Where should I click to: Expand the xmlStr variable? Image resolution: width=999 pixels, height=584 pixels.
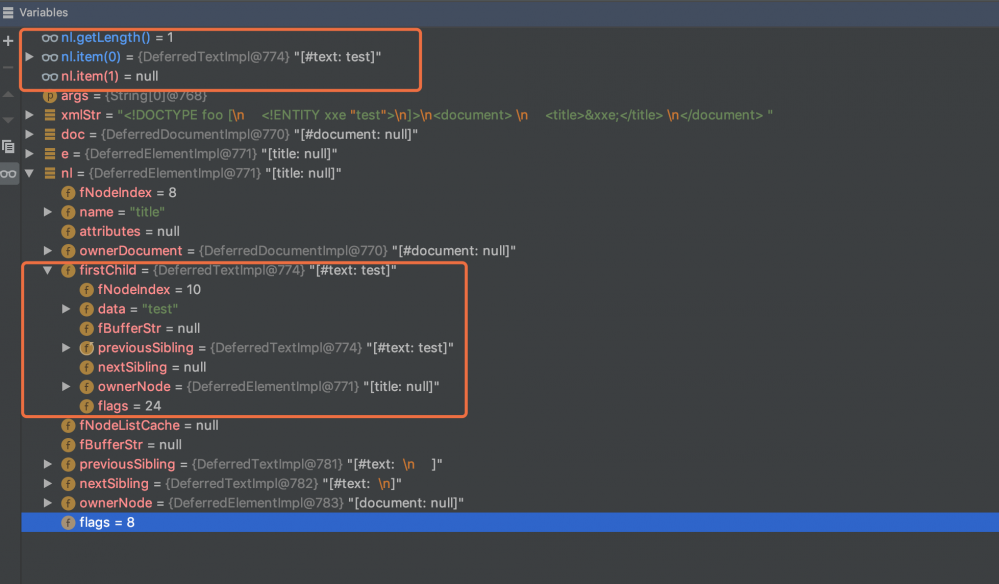[29, 115]
